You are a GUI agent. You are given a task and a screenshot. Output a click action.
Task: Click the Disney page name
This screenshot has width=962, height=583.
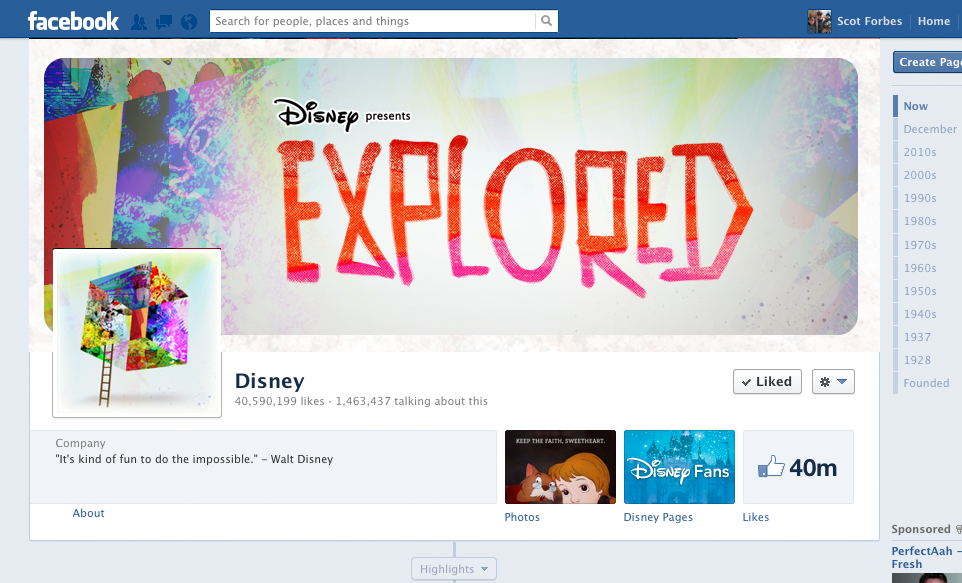pyautogui.click(x=269, y=381)
